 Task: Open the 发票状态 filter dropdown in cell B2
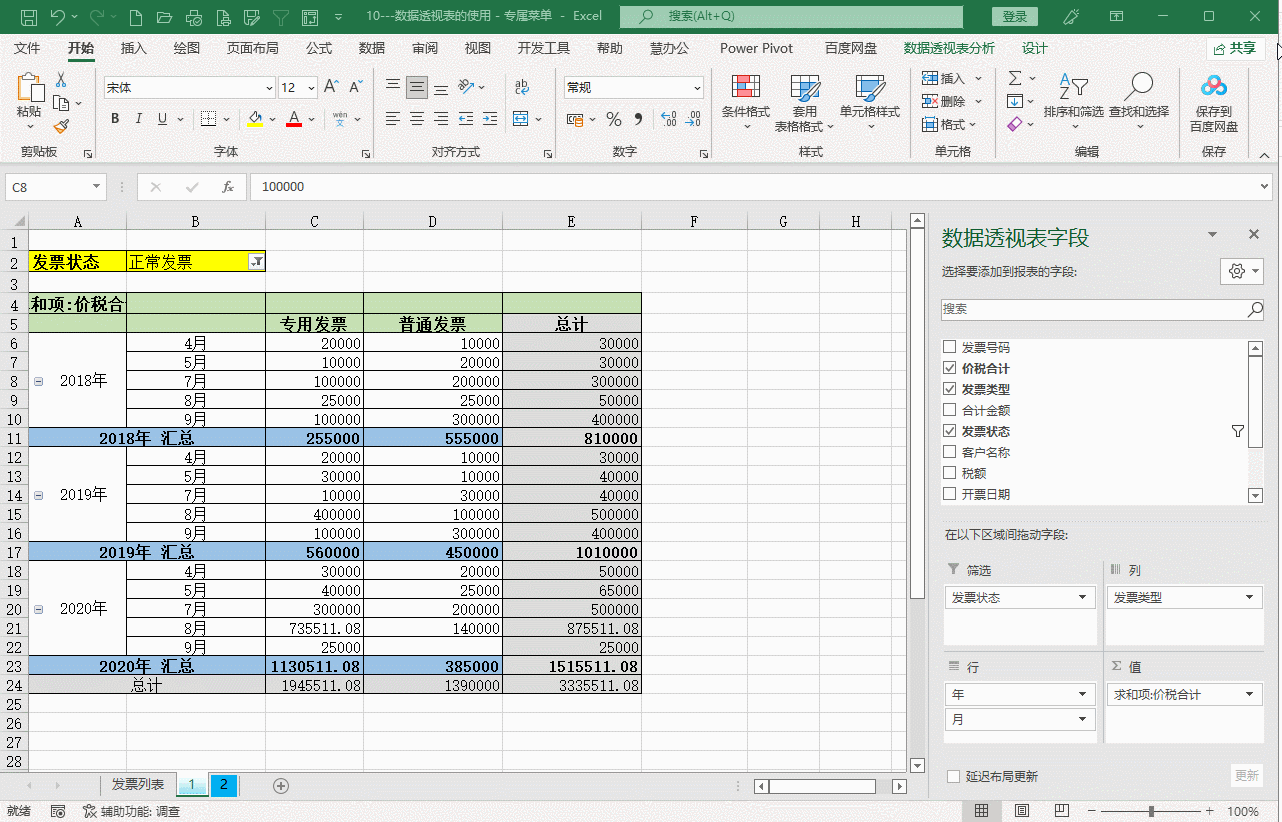coord(256,262)
